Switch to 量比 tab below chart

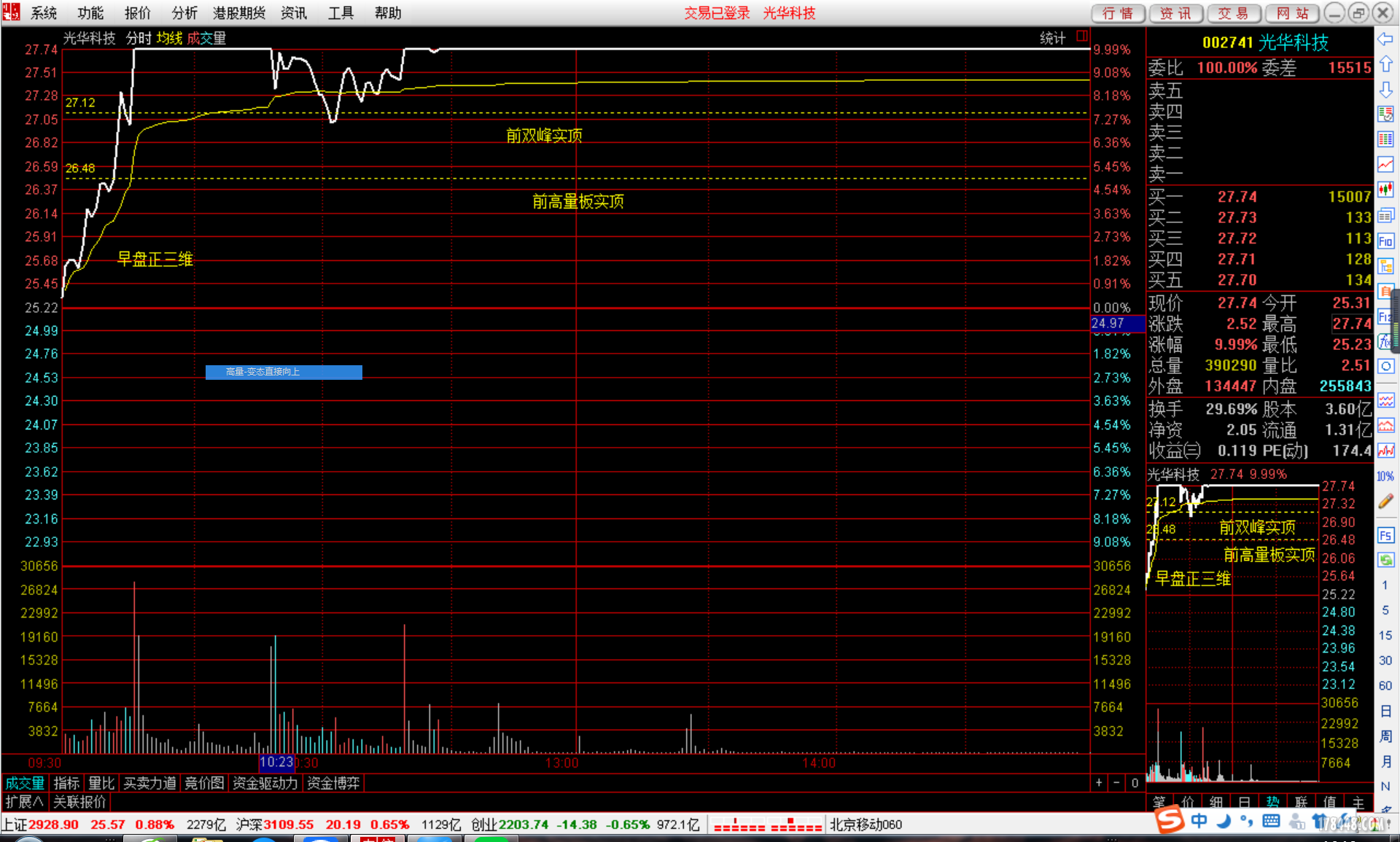tap(101, 783)
